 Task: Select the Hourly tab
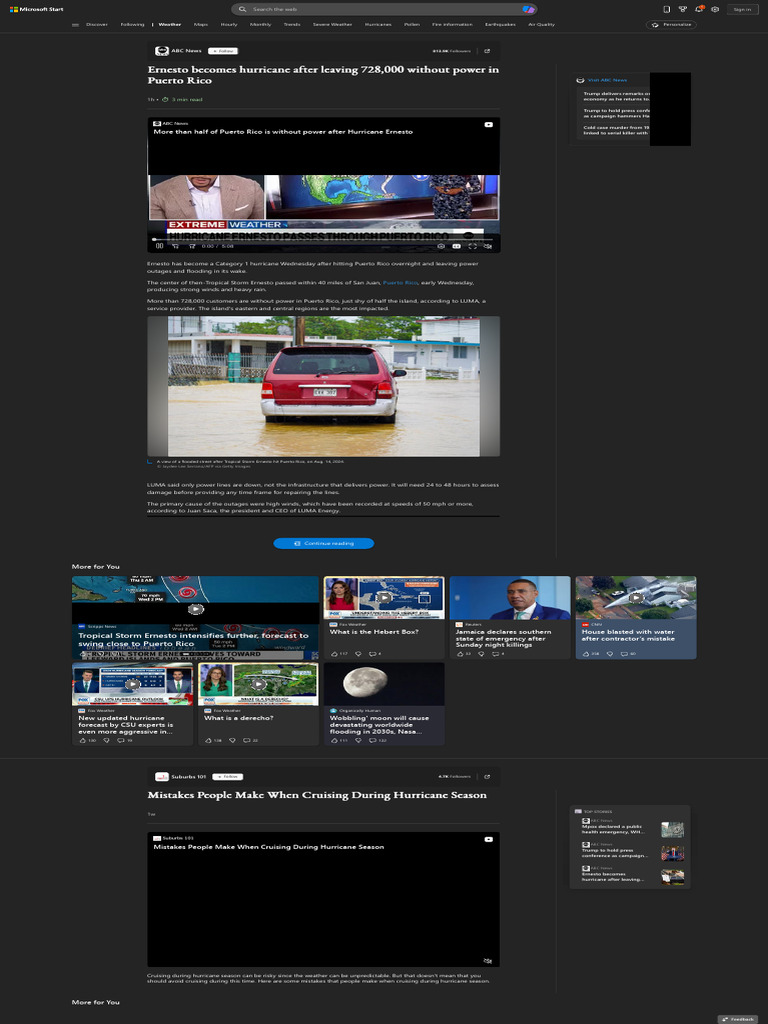229,25
